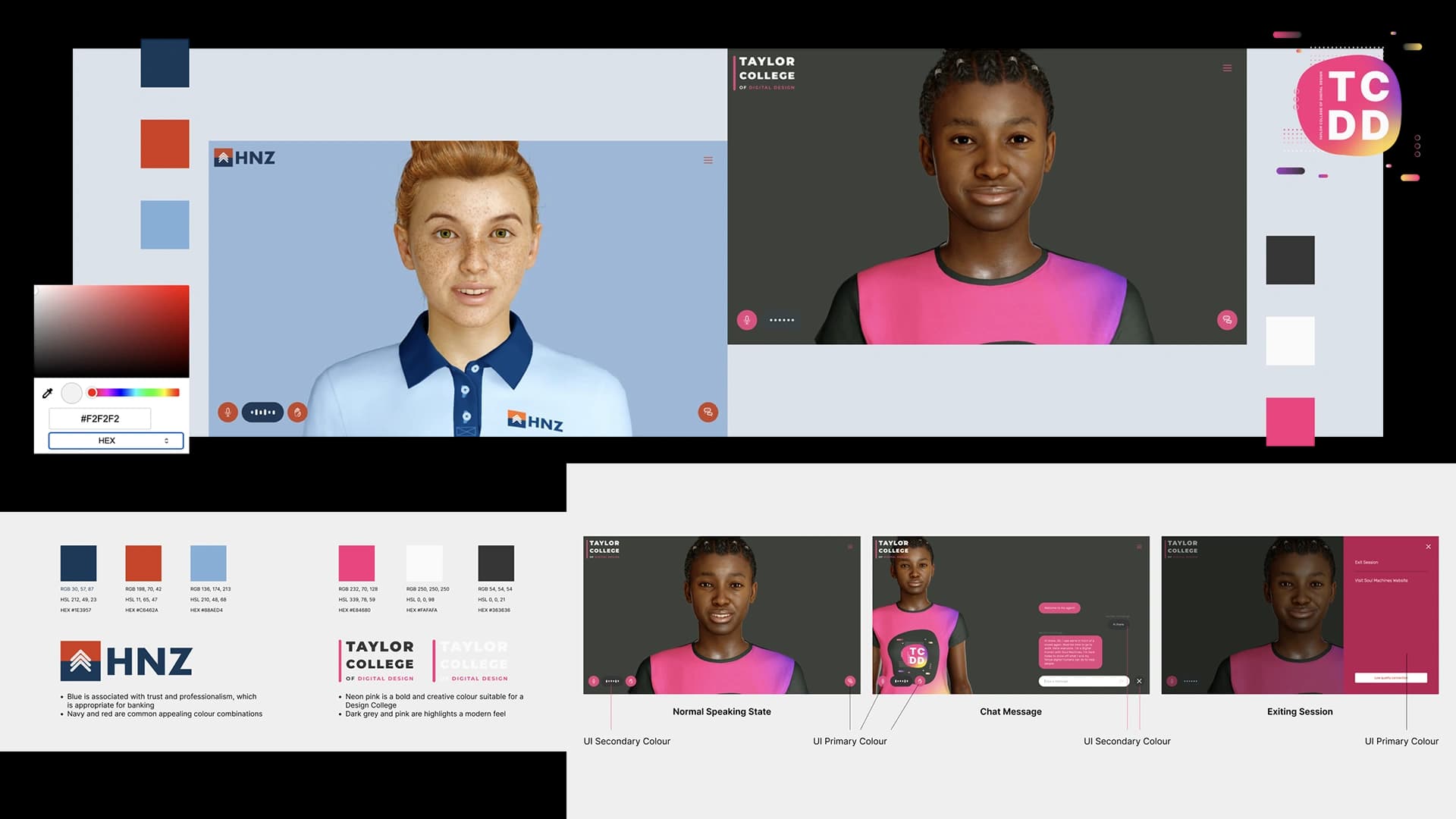Adjust the rainbow hue slider

133,393
